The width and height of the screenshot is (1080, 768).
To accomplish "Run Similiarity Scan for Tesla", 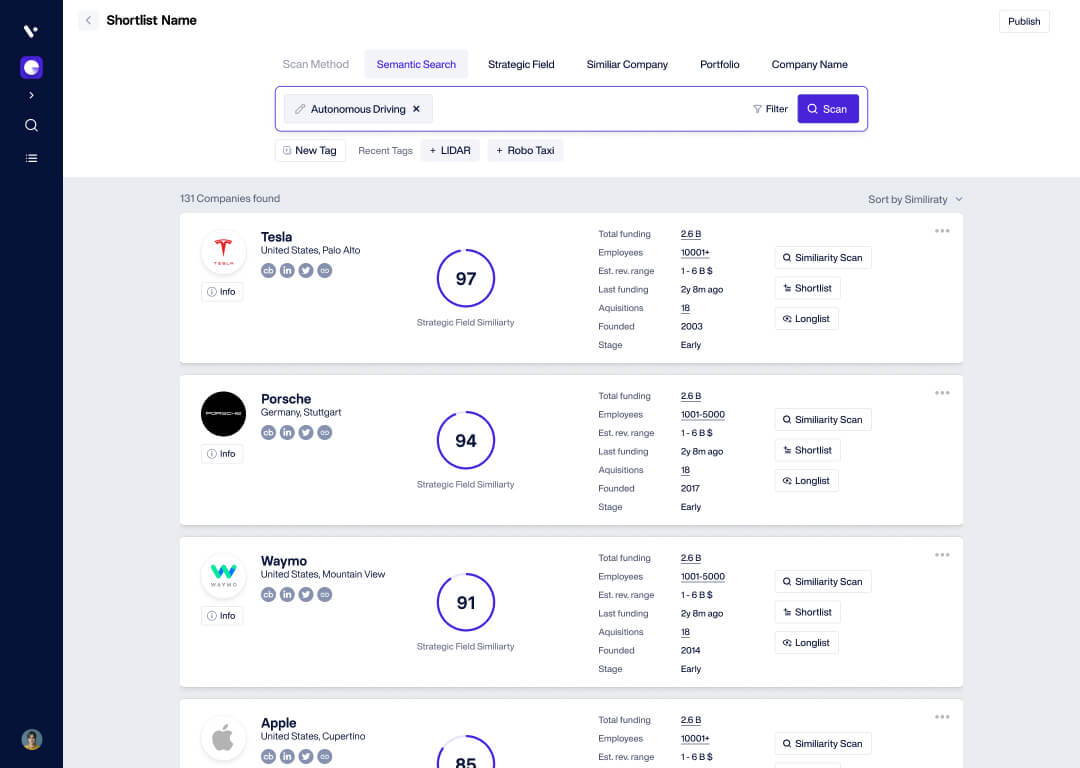I will (822, 258).
